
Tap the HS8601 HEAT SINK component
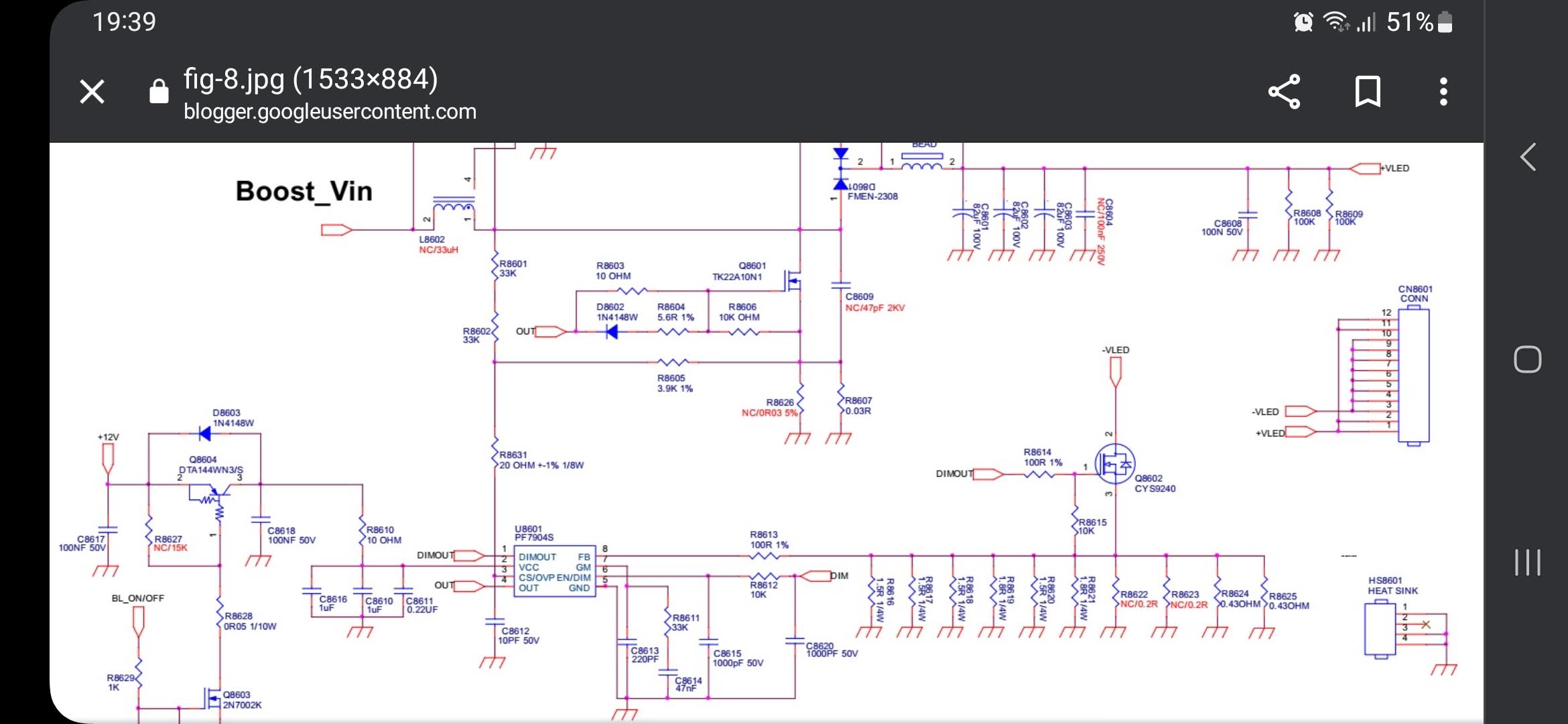pyautogui.click(x=1380, y=629)
